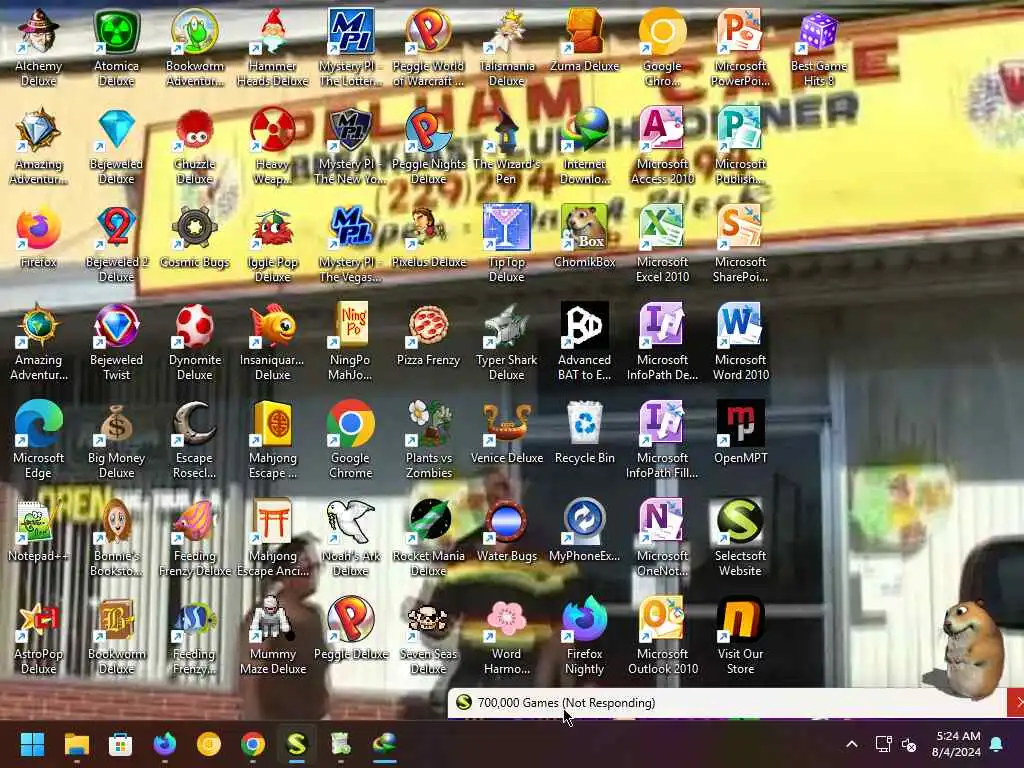Viewport: 1024px width, 768px height.
Task: Select the OpenMPT desktop icon
Action: coord(741,433)
